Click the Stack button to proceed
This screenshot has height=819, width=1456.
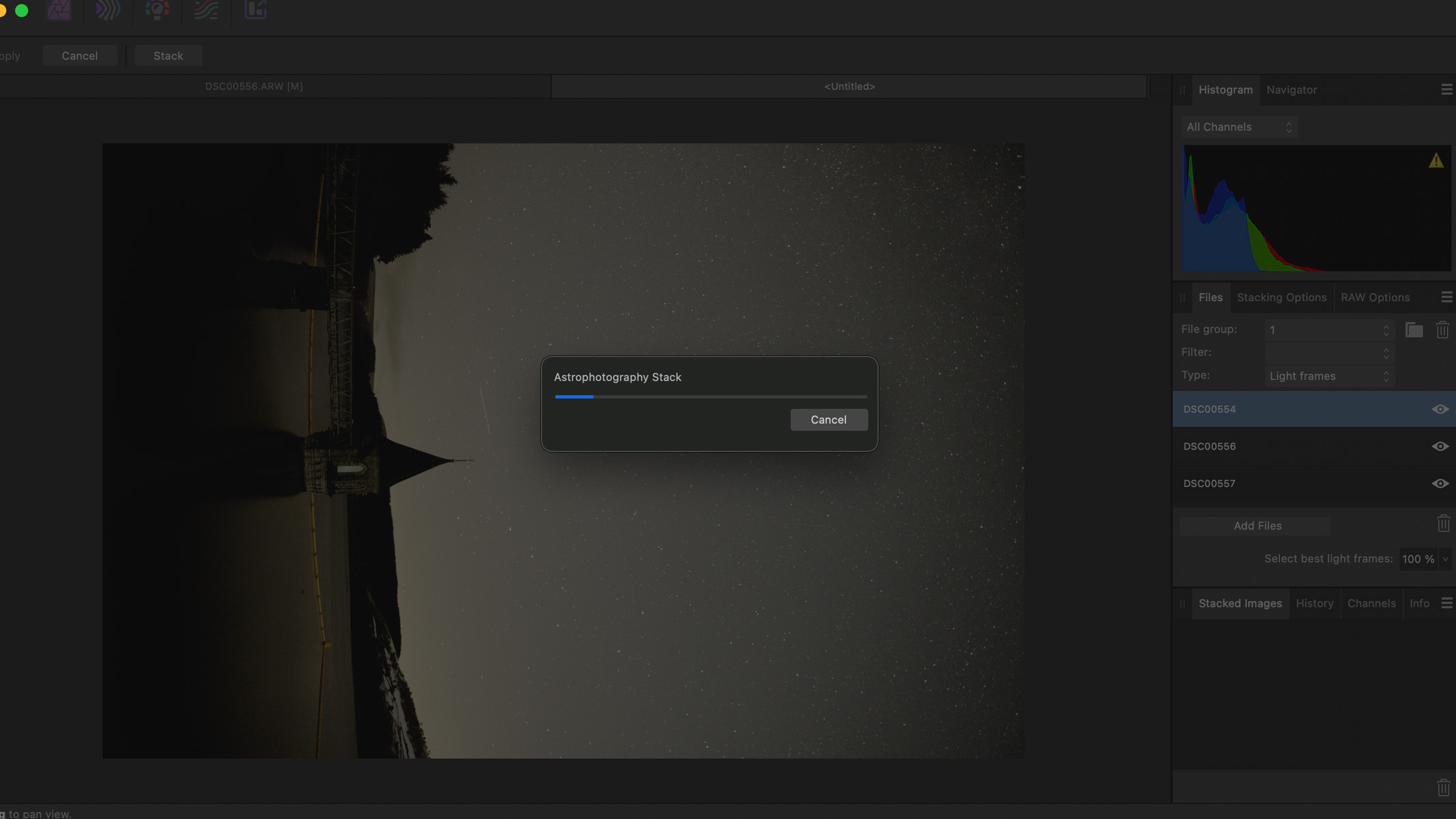click(x=168, y=55)
